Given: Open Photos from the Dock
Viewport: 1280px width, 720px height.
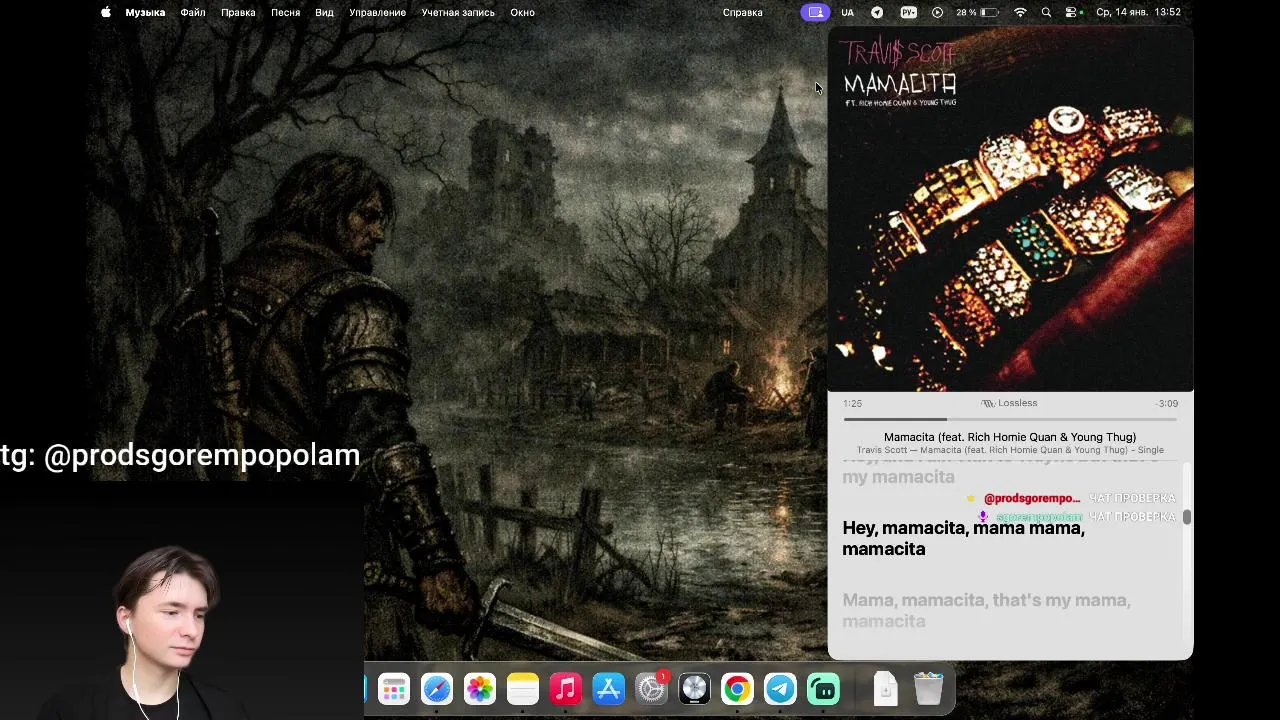Looking at the screenshot, I should click(x=480, y=689).
